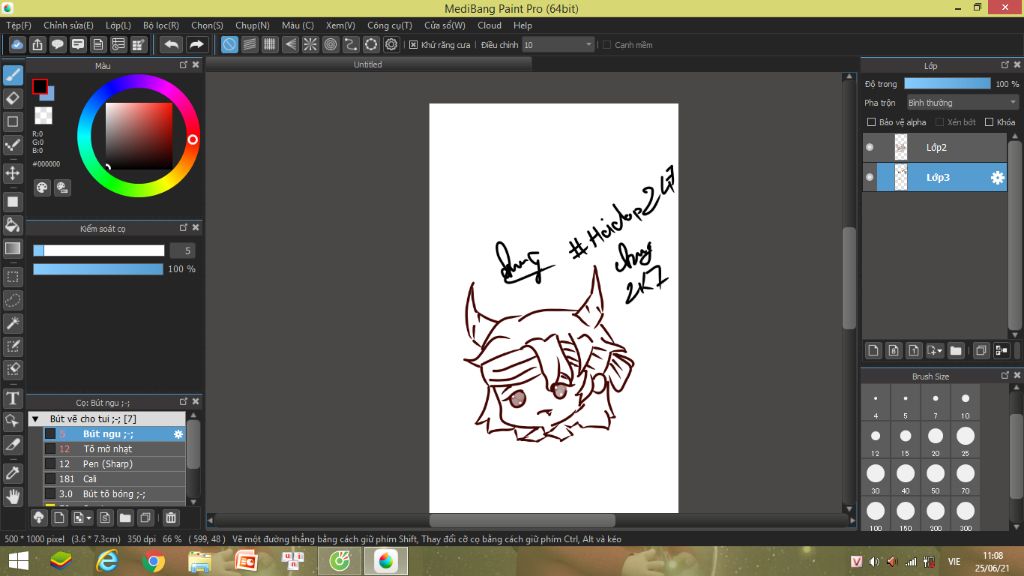Select the Lasso tool

coord(12,300)
